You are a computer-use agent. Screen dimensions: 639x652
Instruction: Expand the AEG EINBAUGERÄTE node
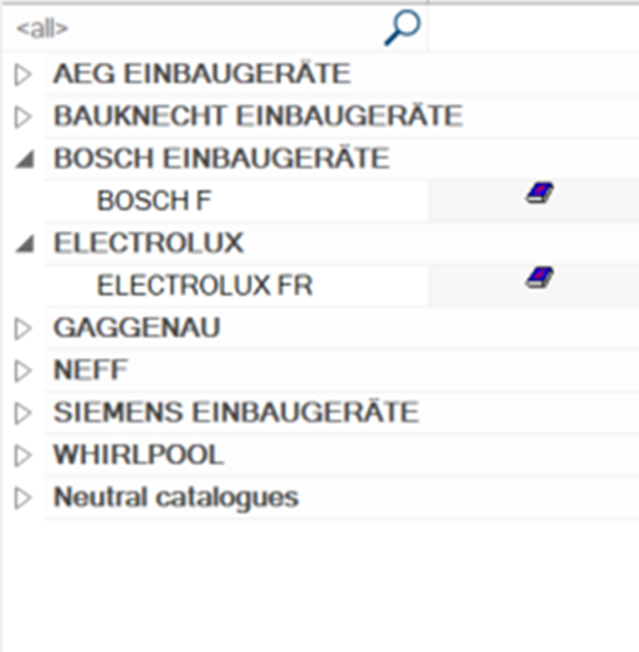[x=23, y=75]
